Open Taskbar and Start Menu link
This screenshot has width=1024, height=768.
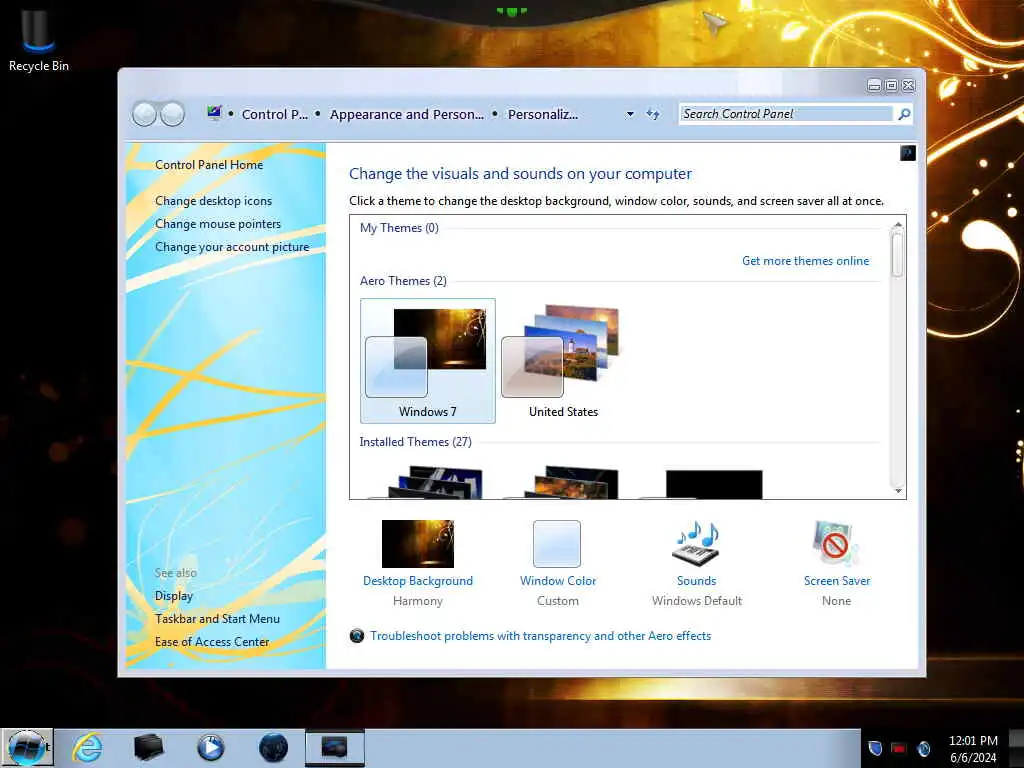point(217,618)
